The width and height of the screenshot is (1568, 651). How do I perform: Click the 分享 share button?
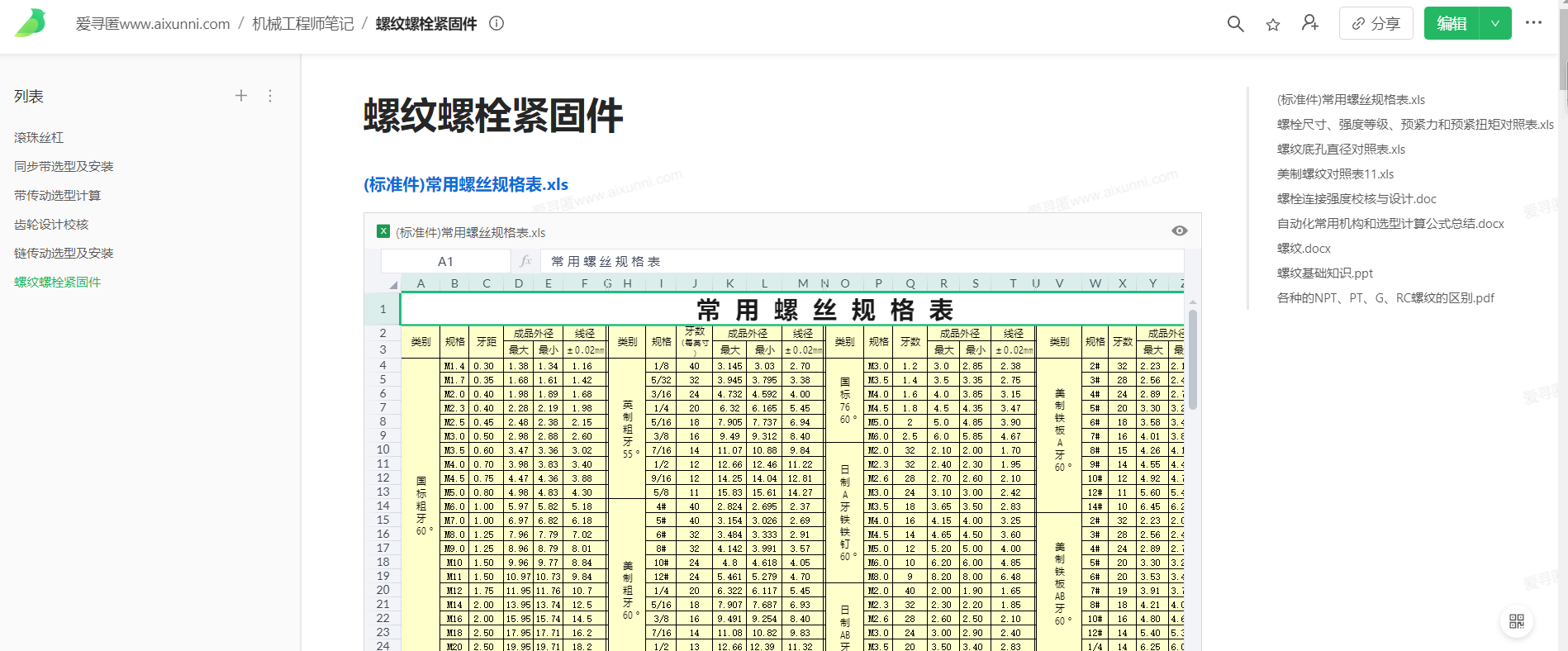coord(1376,24)
